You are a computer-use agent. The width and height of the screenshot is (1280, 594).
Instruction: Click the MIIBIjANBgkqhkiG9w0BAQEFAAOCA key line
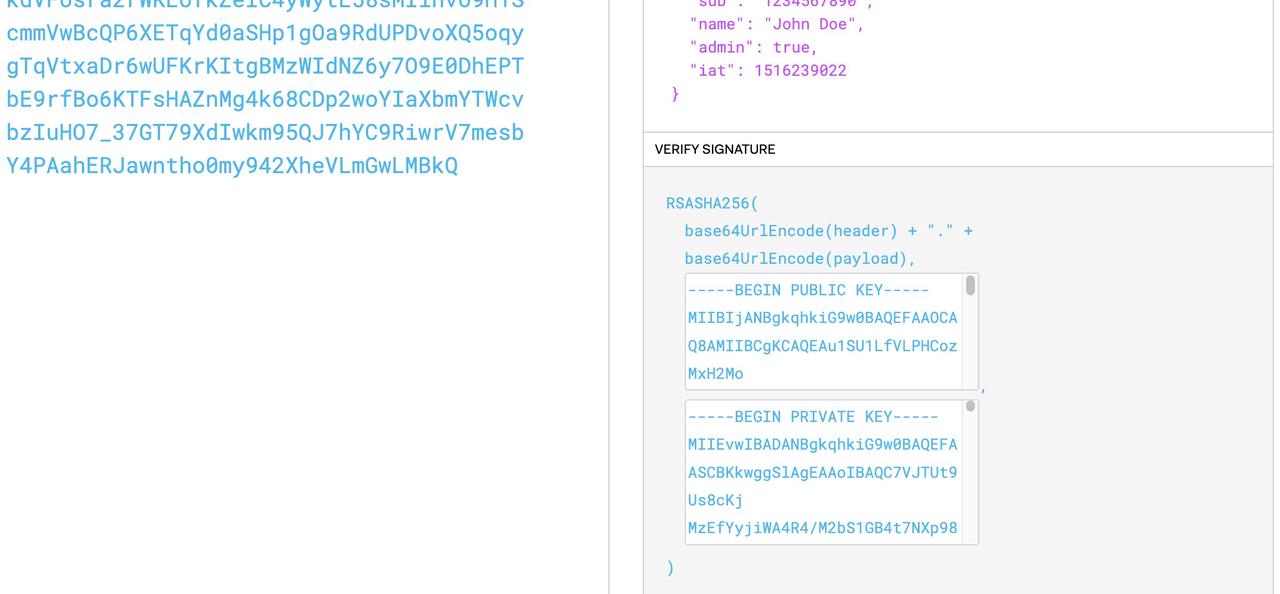pos(822,316)
